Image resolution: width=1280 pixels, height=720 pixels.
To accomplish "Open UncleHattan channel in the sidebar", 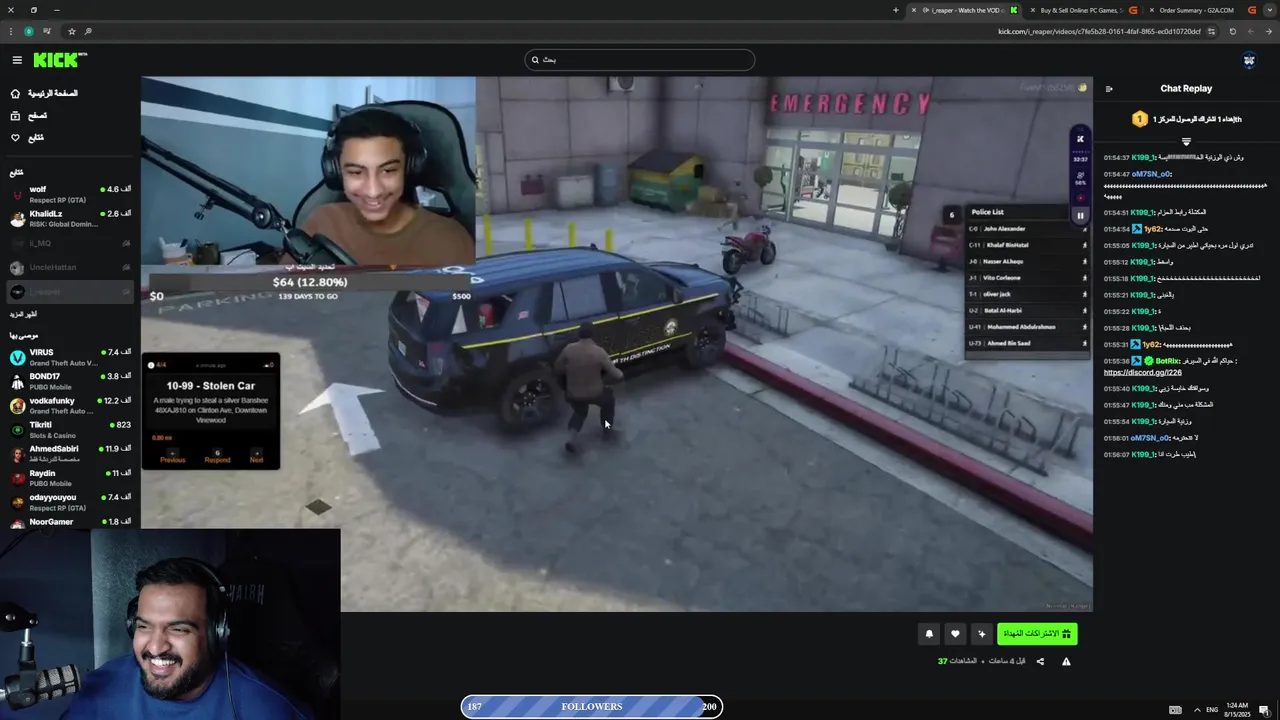I will click(x=68, y=267).
